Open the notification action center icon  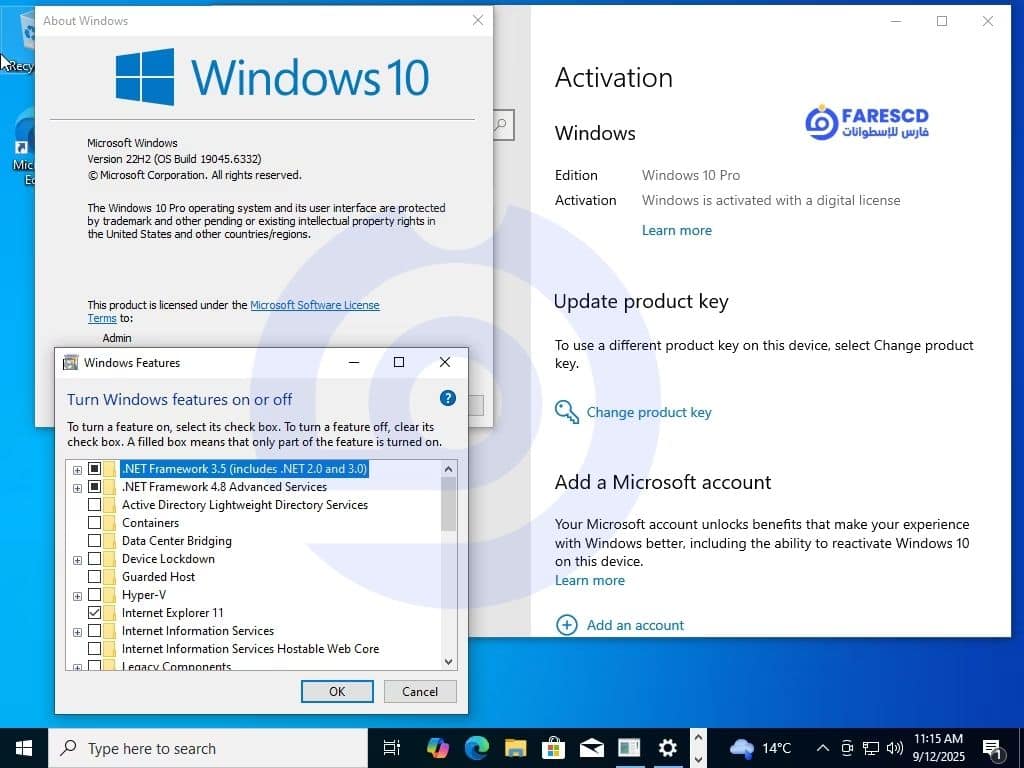992,749
